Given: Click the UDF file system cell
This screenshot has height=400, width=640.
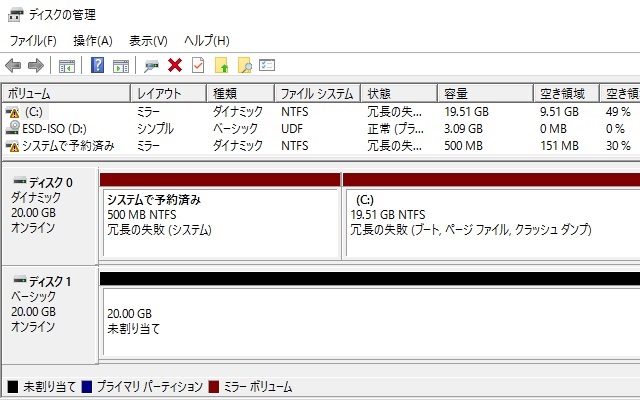Looking at the screenshot, I should [292, 129].
